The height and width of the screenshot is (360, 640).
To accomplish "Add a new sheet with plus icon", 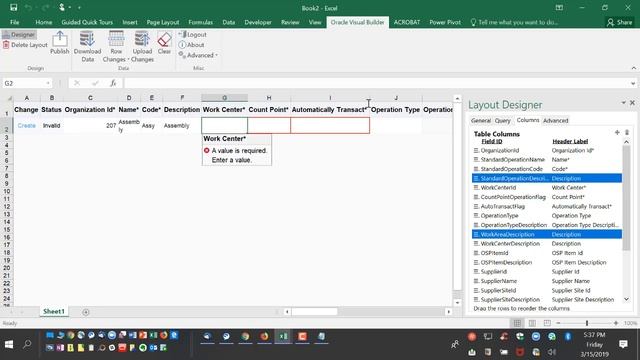I will click(x=86, y=312).
